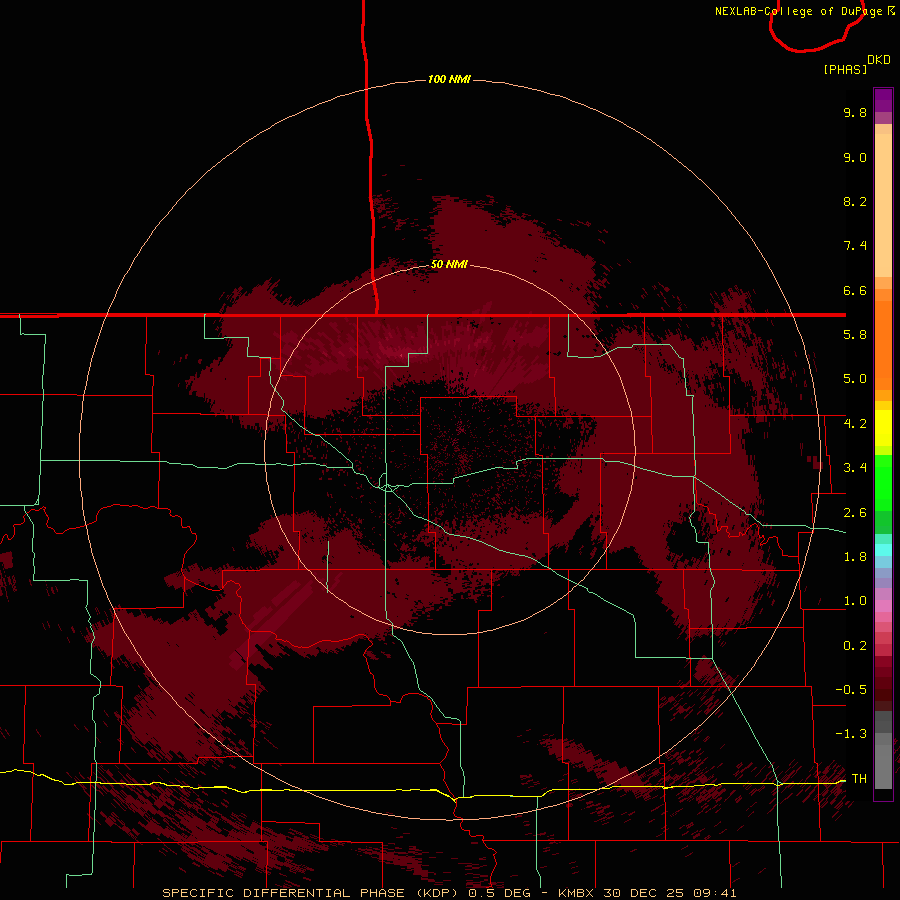The image size is (900, 900).
Task: Click the 1.0 value on color scale
Action: point(855,601)
